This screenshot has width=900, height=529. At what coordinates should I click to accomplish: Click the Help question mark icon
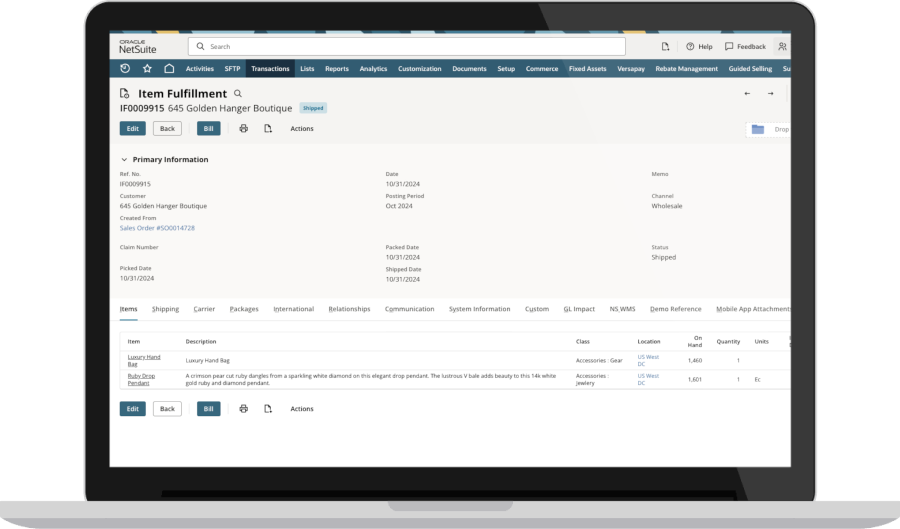point(689,47)
